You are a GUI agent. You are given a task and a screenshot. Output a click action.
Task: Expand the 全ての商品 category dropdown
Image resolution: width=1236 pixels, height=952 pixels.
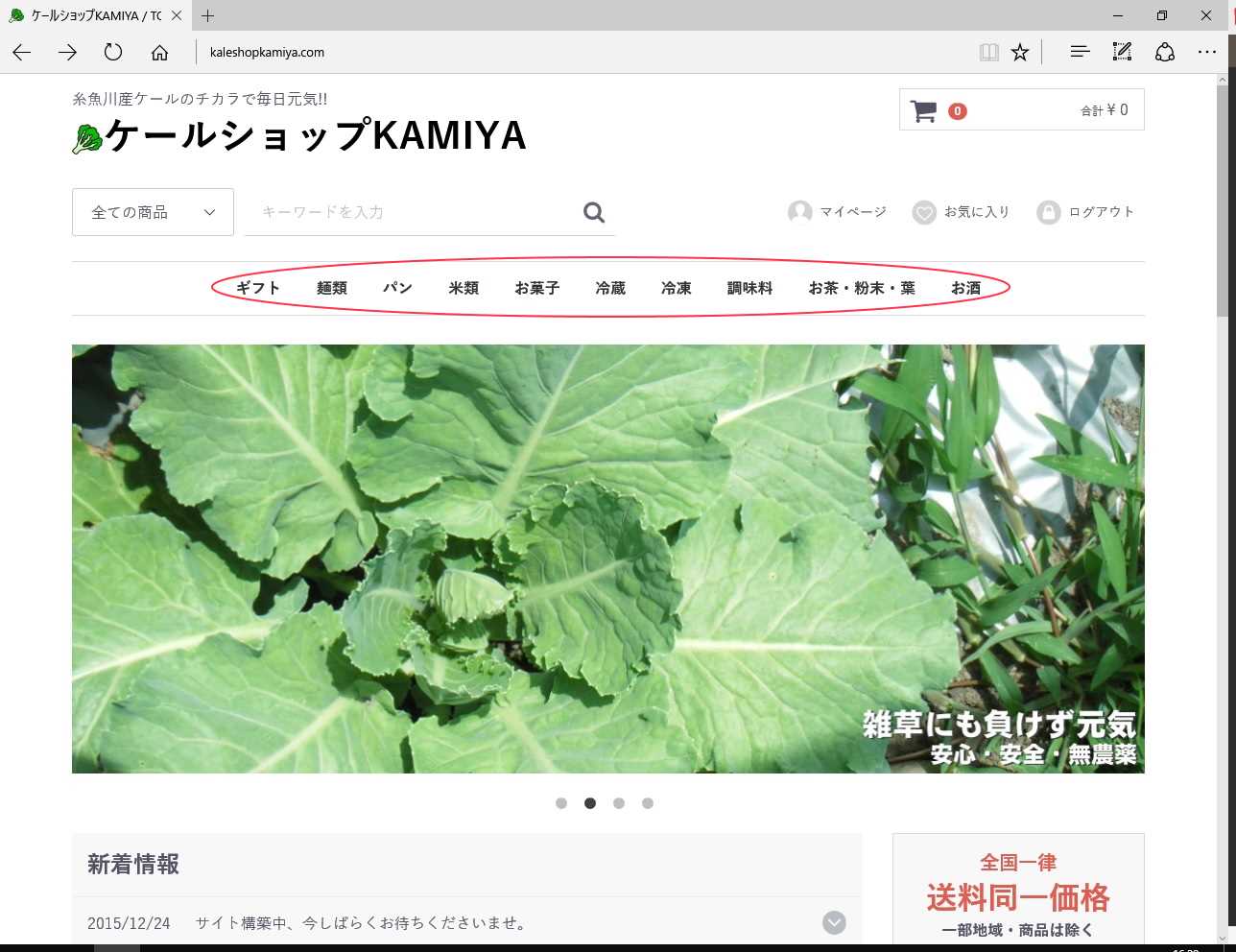pyautogui.click(x=153, y=212)
